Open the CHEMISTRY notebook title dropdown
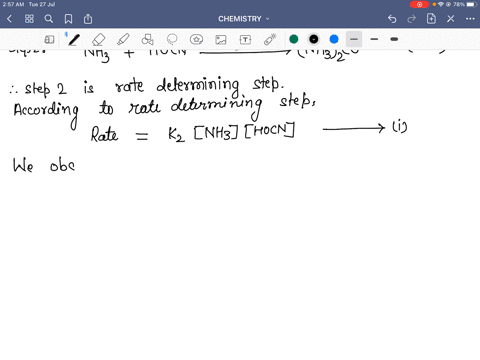The width and height of the screenshot is (480, 360). (244, 19)
